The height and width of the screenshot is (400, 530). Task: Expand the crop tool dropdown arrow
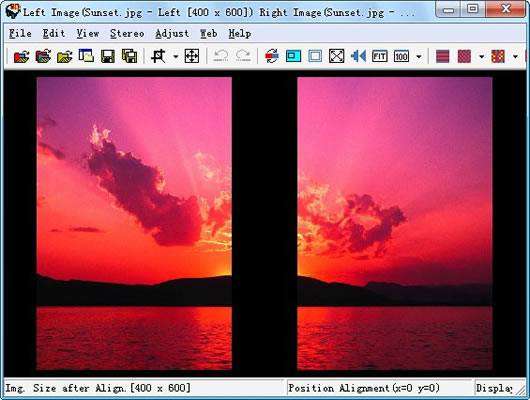(176, 56)
